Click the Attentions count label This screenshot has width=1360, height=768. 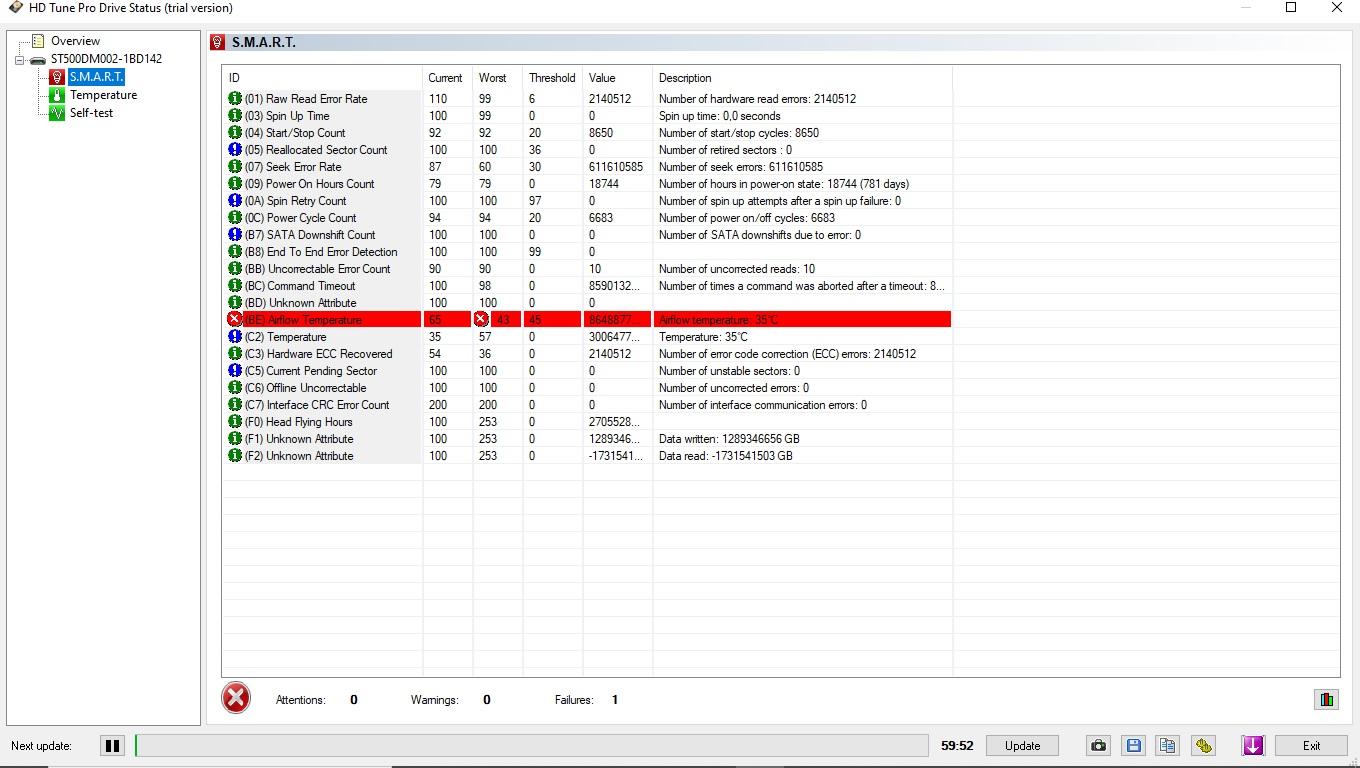300,700
